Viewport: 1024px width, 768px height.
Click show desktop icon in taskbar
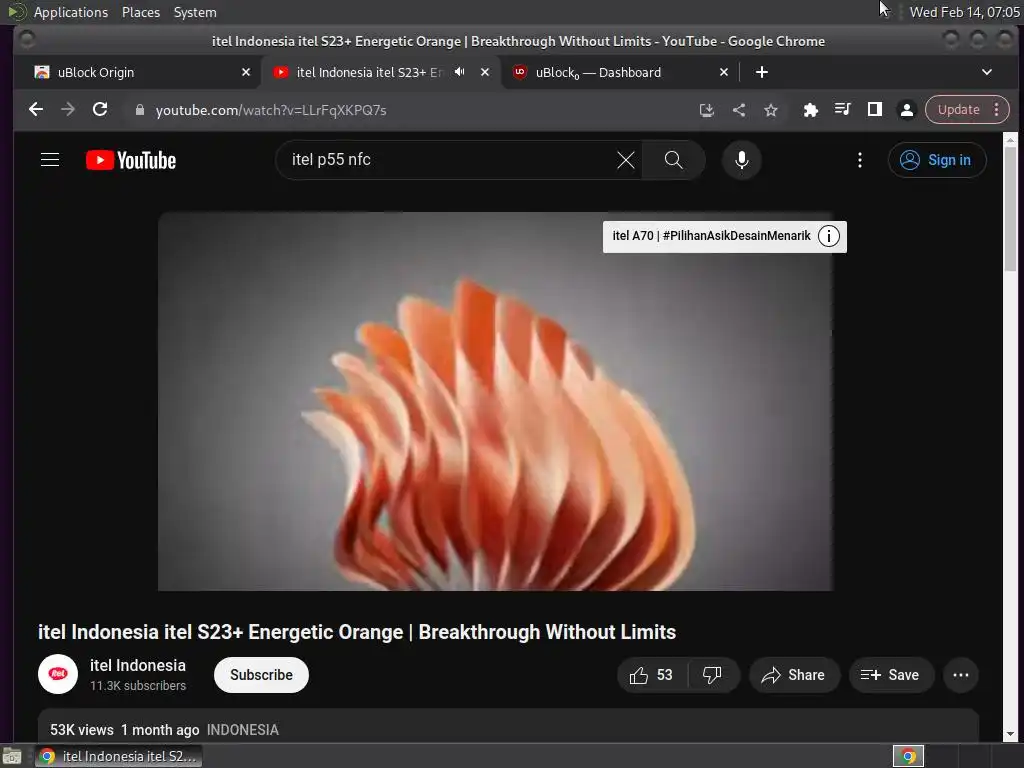12,756
